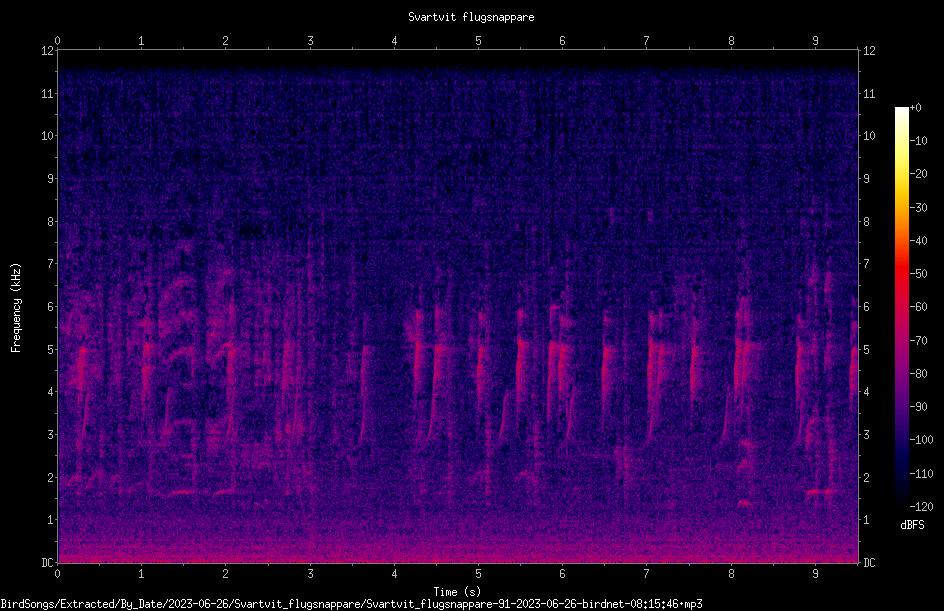Click '5' on the left frequency axis
944x611 pixels.
point(51,349)
